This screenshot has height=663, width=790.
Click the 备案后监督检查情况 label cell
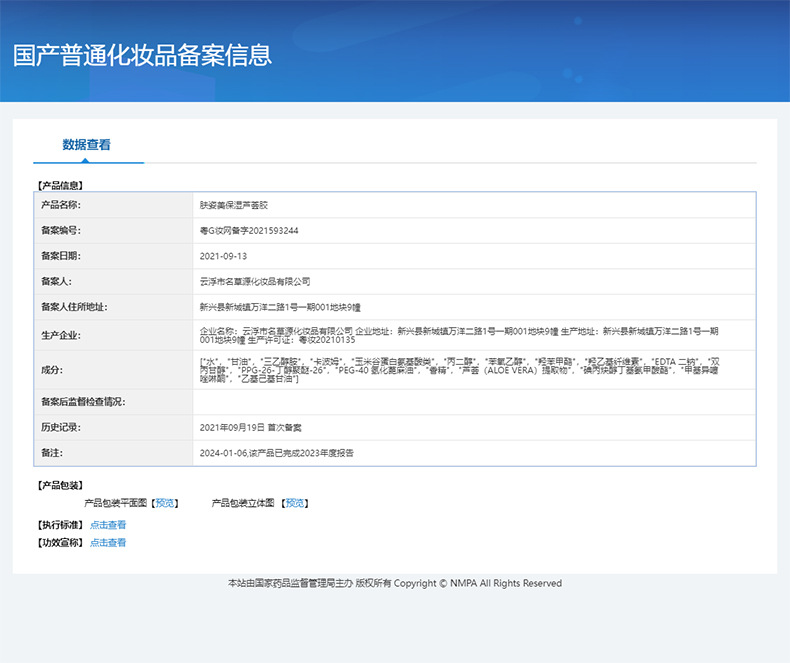pyautogui.click(x=113, y=402)
